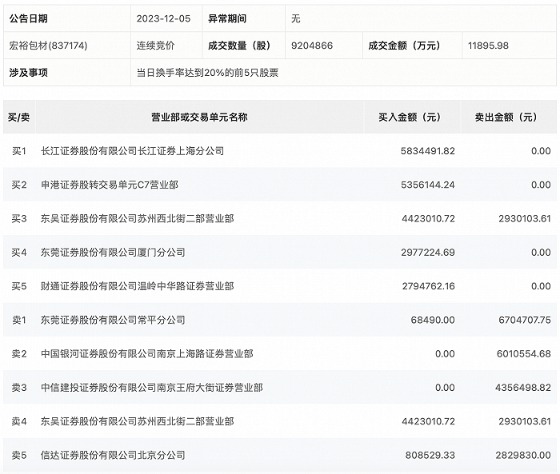This screenshot has width=560, height=474.
Task: Click 中国银河证券南京上海路证券营业部
Action: (147, 354)
